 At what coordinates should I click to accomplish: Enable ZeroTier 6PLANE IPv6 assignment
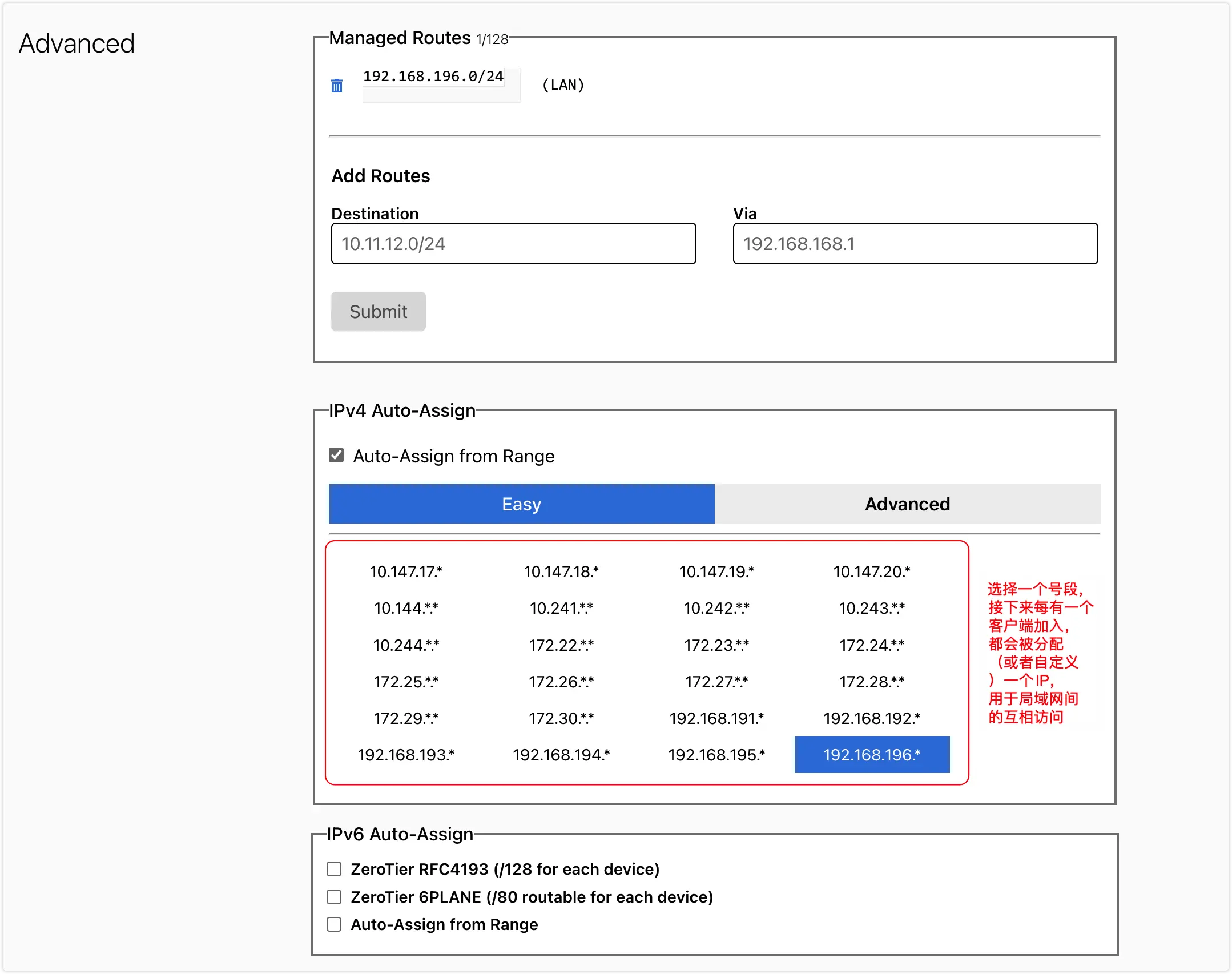click(x=334, y=897)
